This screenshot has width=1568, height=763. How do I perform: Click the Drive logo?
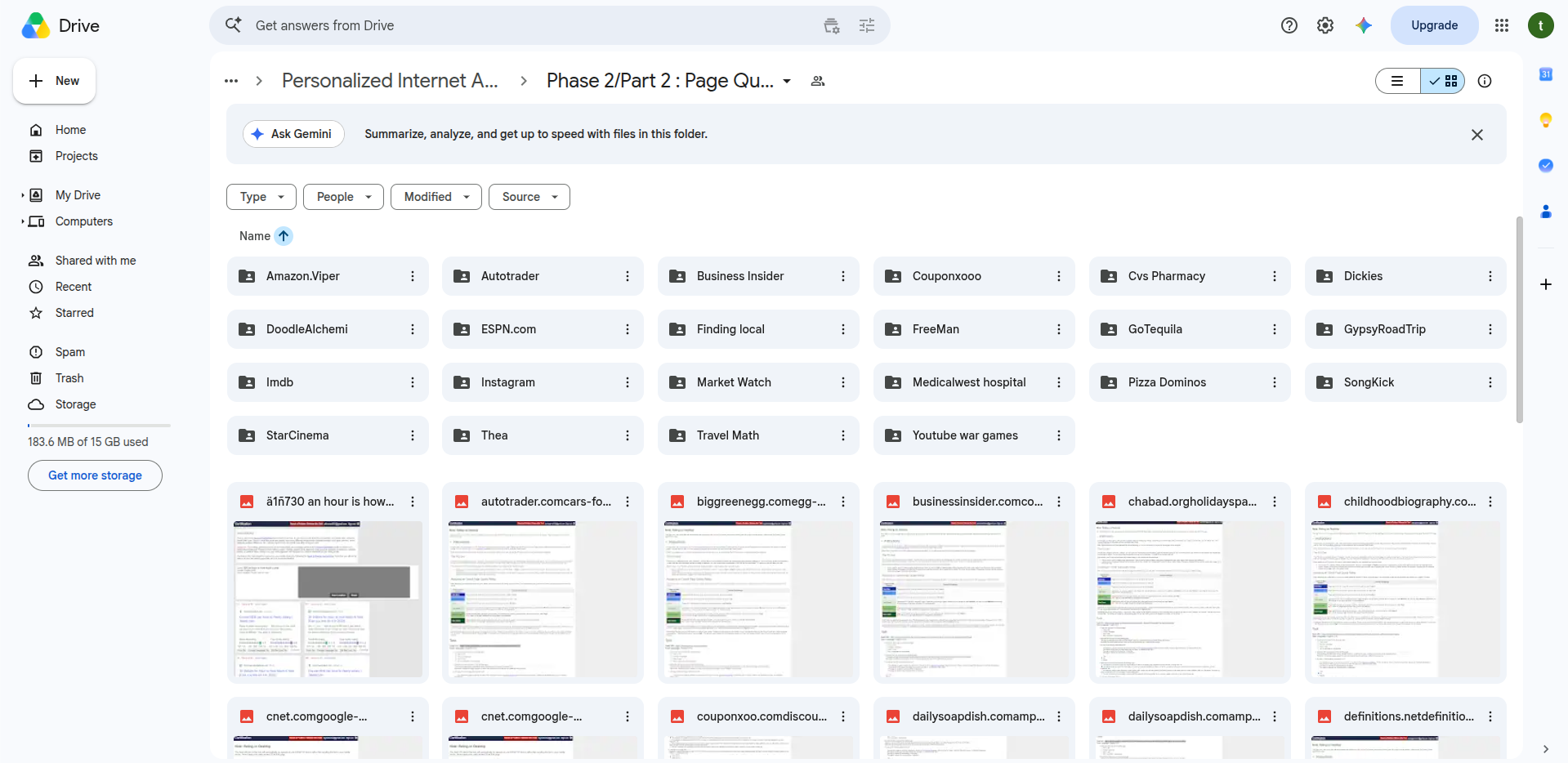coord(60,25)
